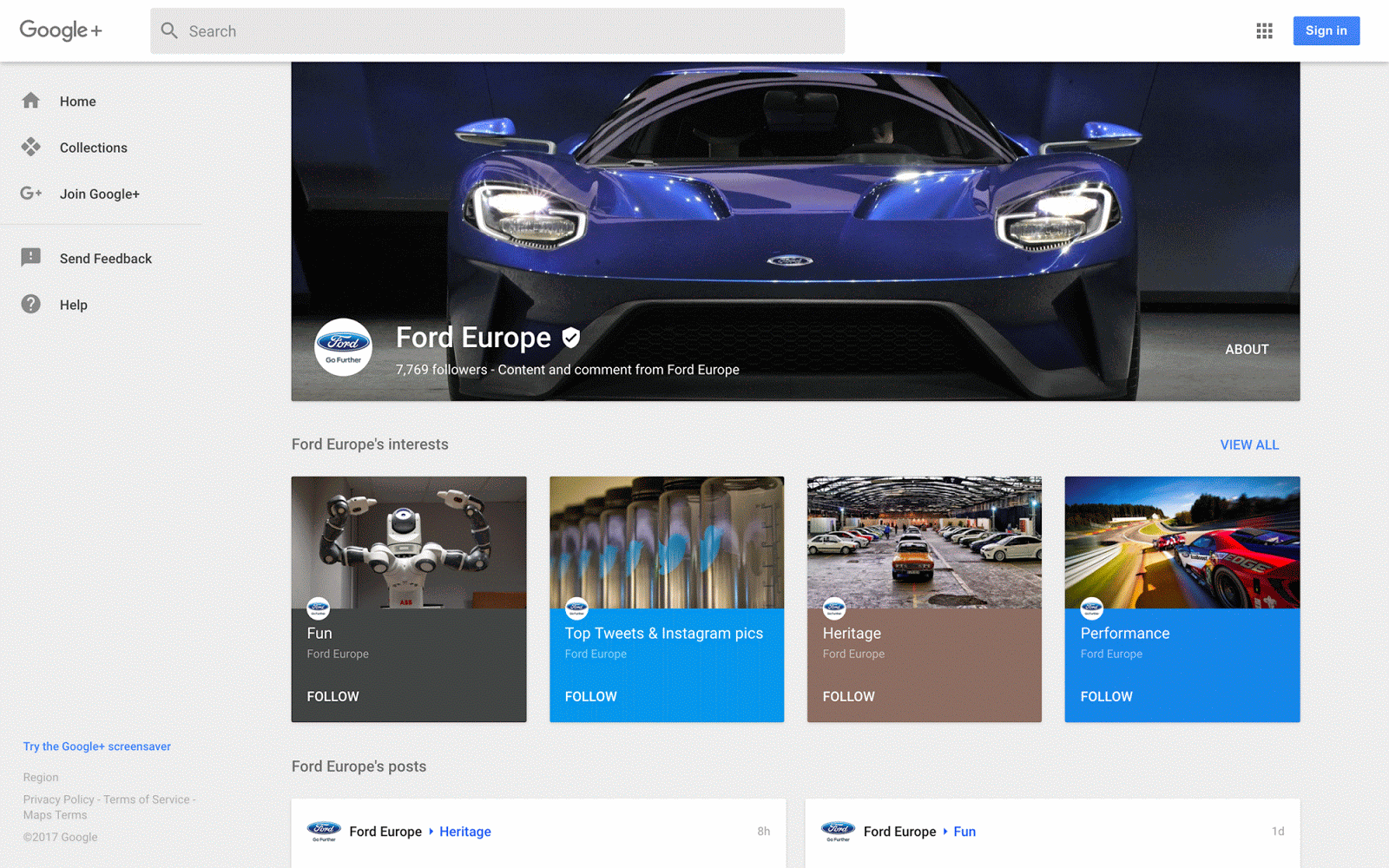Open Collections in the sidebar
1389x868 pixels.
coord(94,148)
